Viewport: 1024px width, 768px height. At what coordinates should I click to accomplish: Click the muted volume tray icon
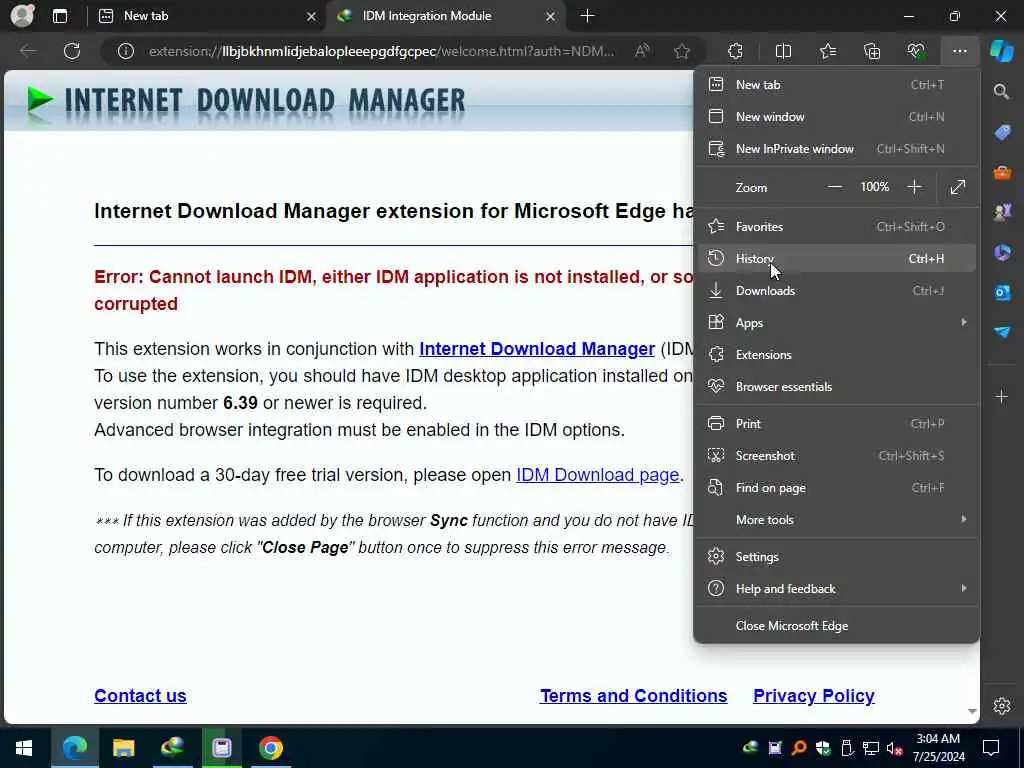tap(894, 748)
